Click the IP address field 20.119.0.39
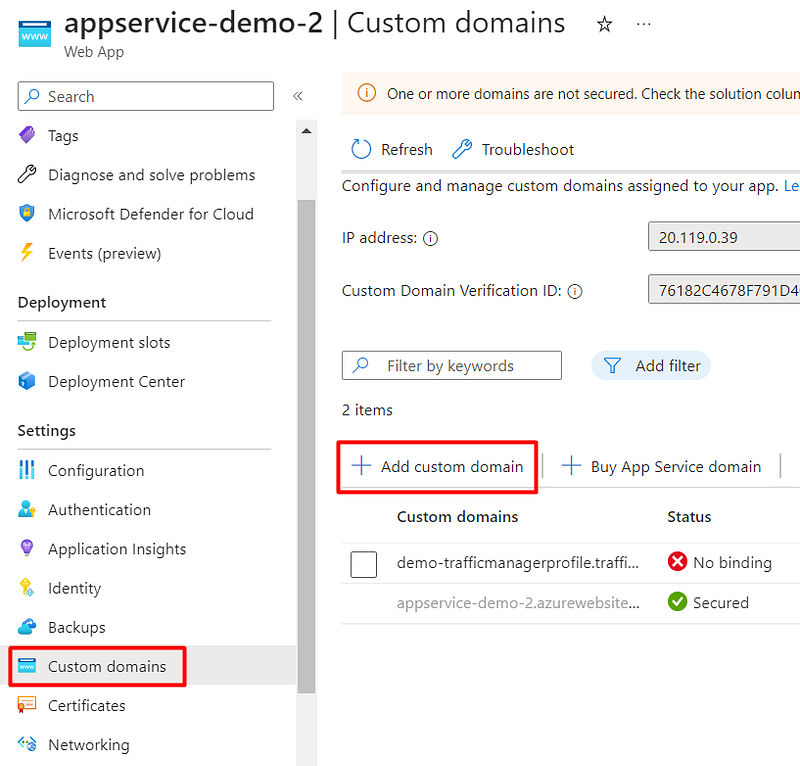The height and width of the screenshot is (766, 800). pyautogui.click(x=724, y=236)
